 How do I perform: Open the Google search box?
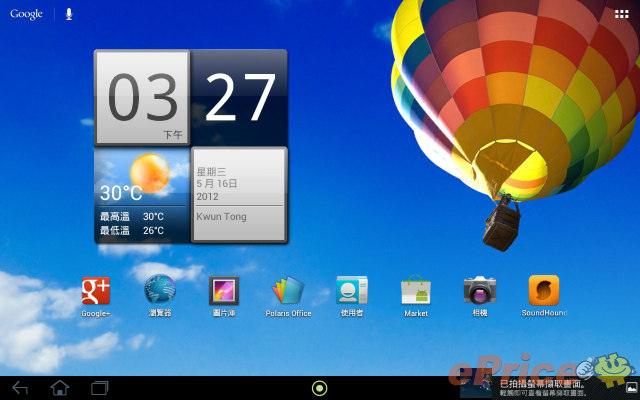pos(27,14)
